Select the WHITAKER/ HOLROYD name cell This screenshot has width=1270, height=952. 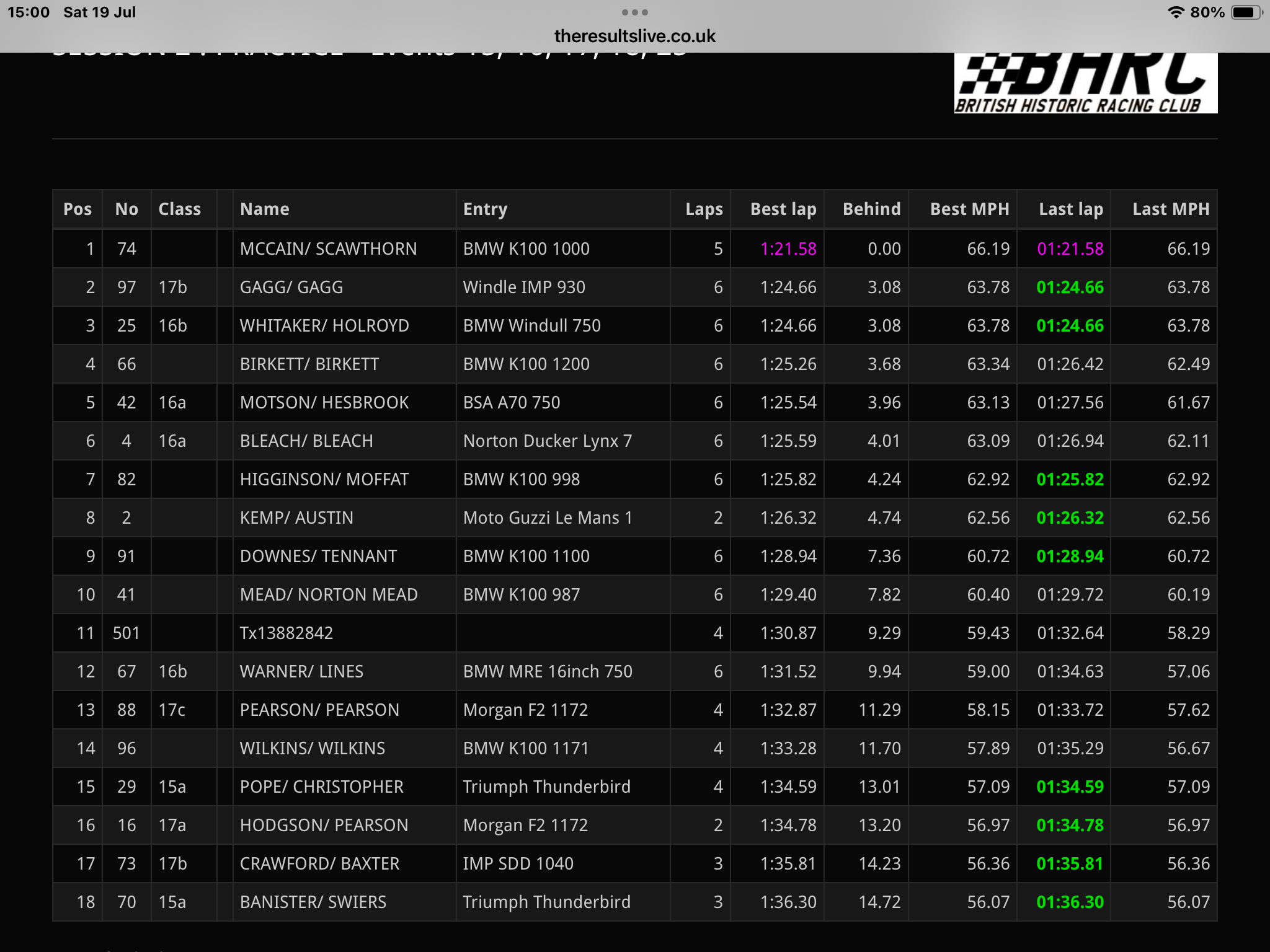click(344, 326)
